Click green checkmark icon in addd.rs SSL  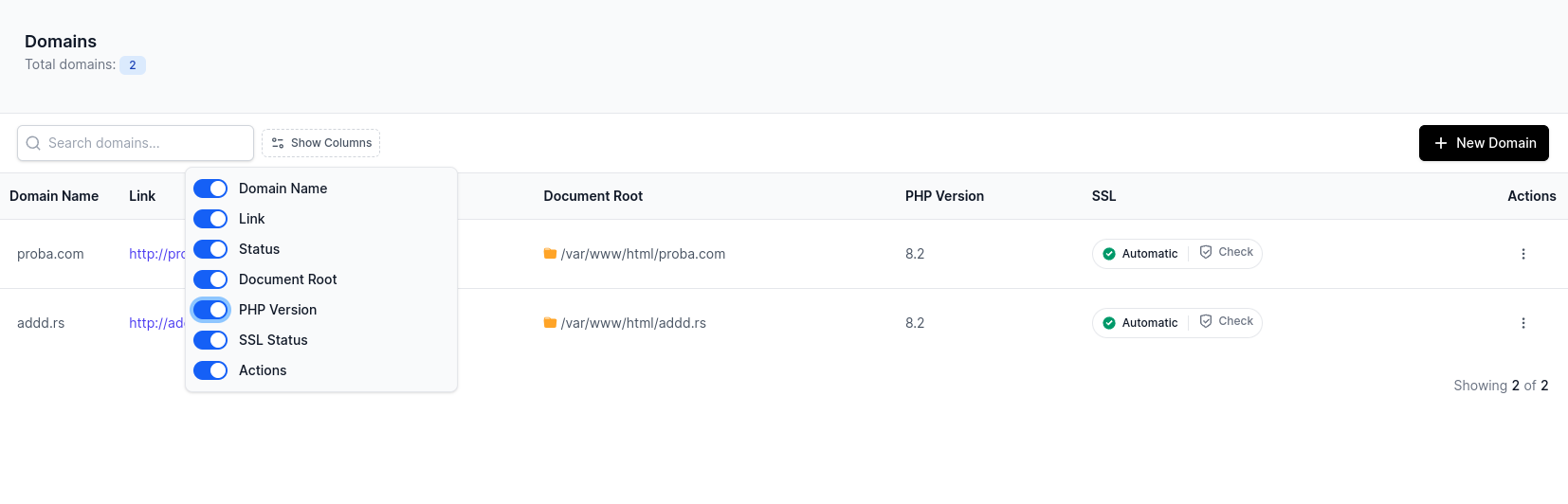coord(1109,323)
